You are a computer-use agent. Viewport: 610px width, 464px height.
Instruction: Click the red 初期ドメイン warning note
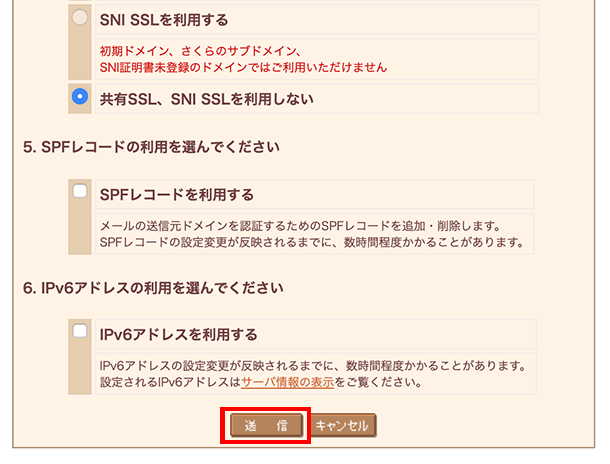(x=243, y=59)
